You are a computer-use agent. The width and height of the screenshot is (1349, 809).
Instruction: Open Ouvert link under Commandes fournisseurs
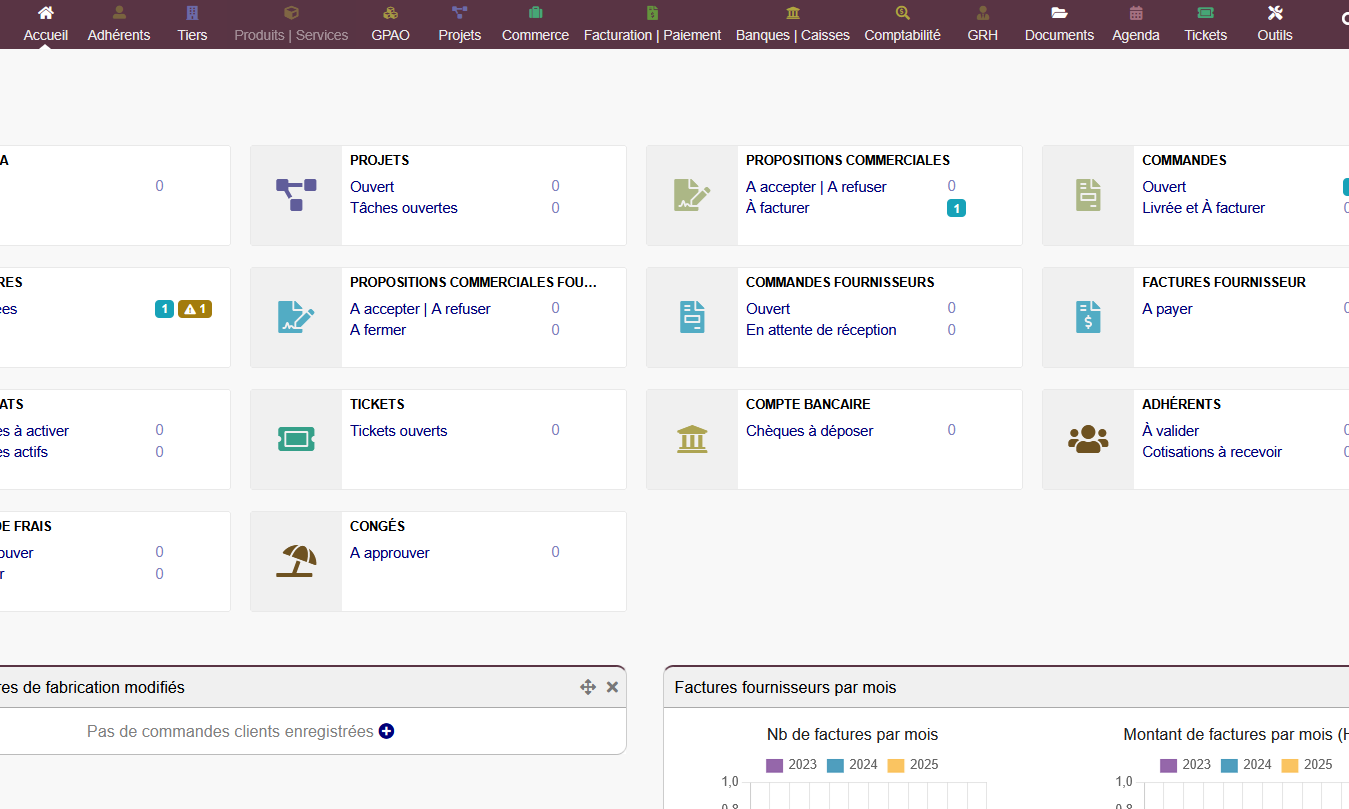point(768,309)
